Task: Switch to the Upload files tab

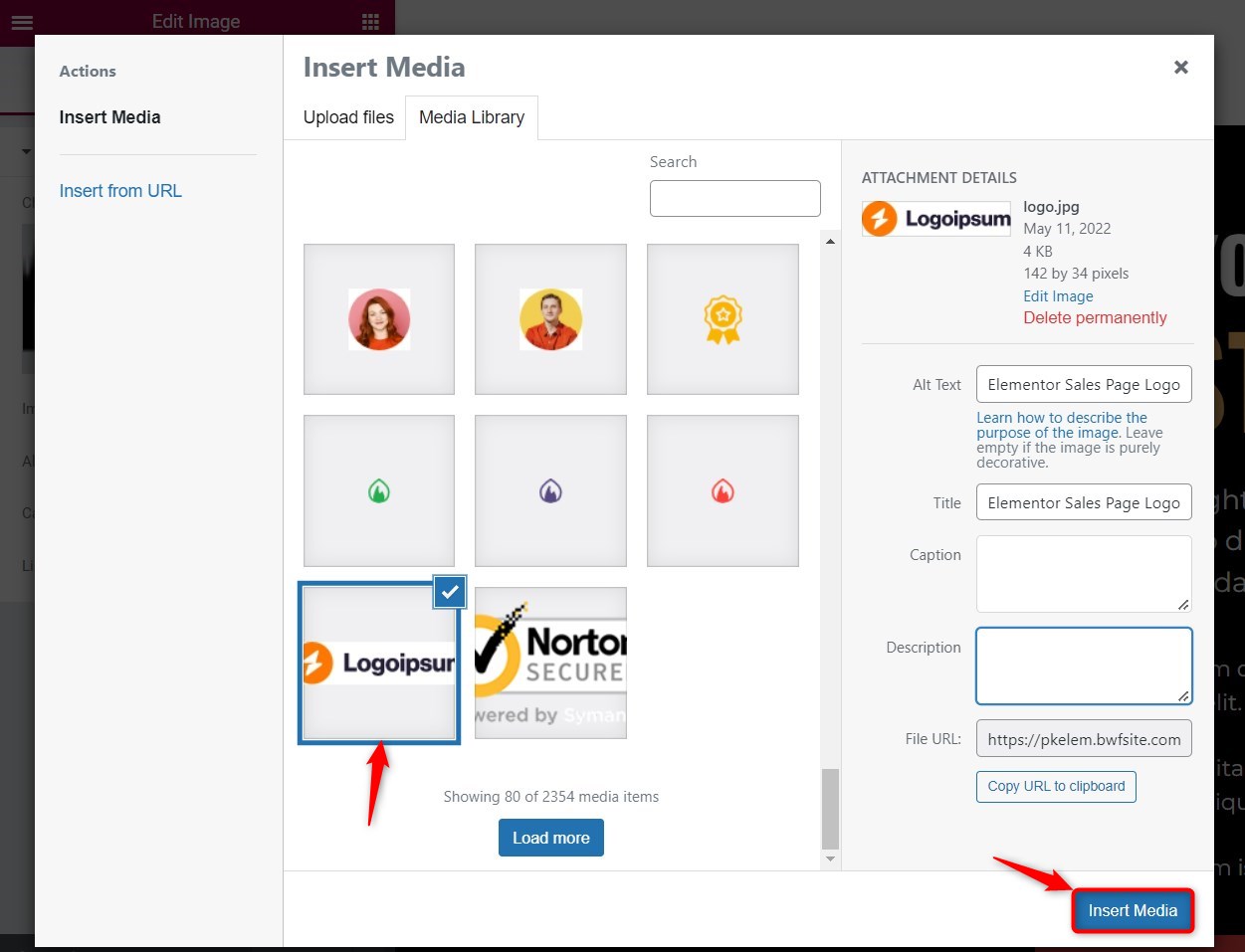Action: (347, 117)
